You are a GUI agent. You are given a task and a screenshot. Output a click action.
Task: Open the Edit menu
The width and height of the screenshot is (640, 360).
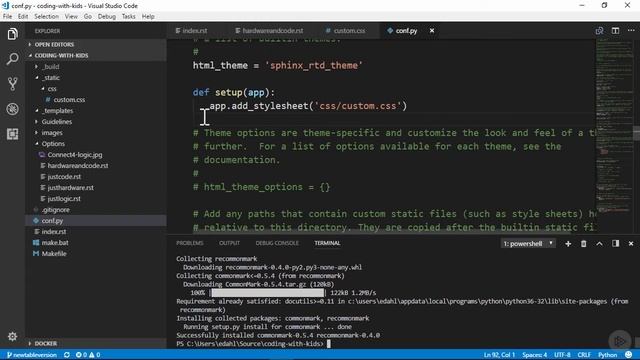pyautogui.click(x=23, y=16)
